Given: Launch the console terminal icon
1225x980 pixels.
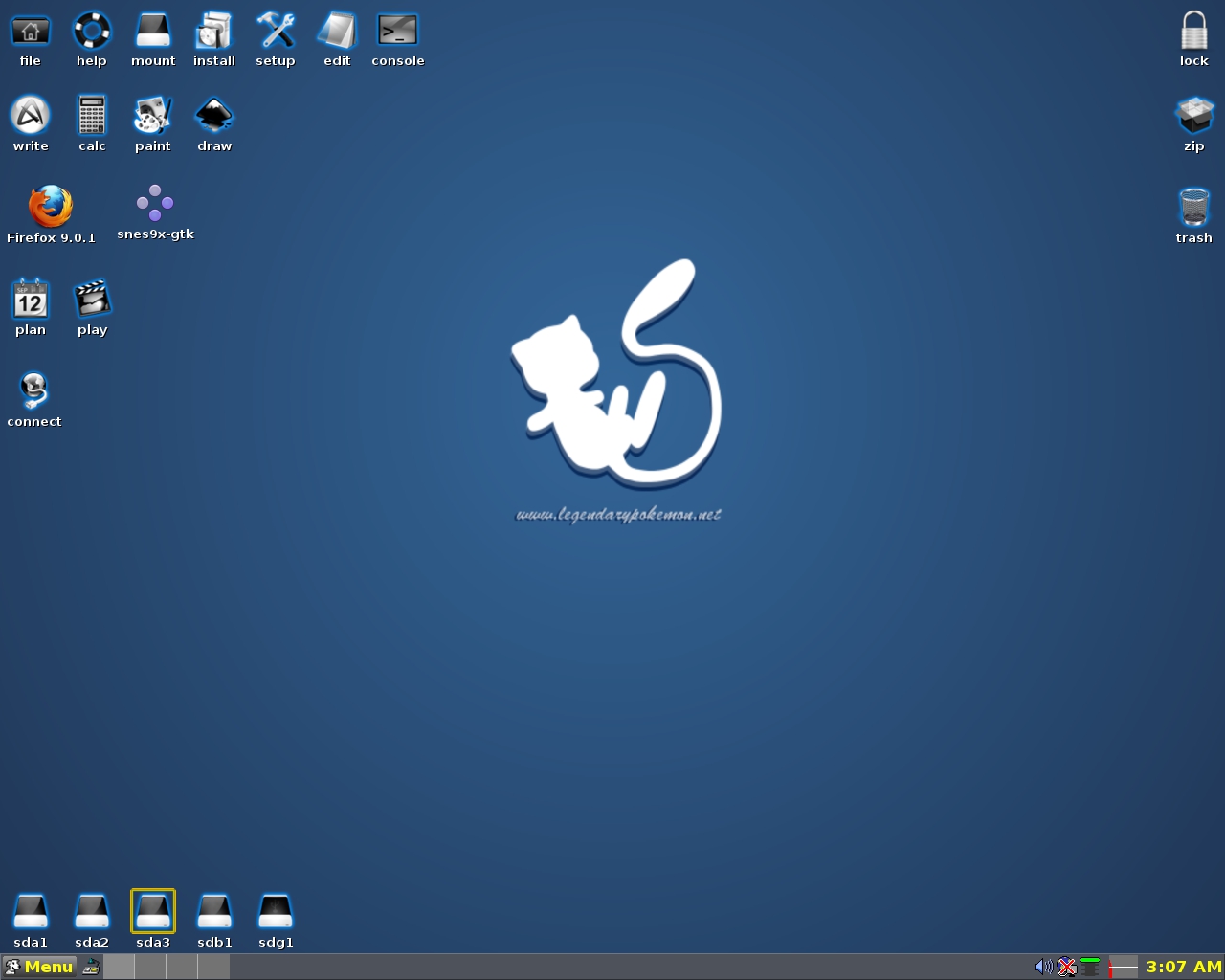Looking at the screenshot, I should [397, 33].
